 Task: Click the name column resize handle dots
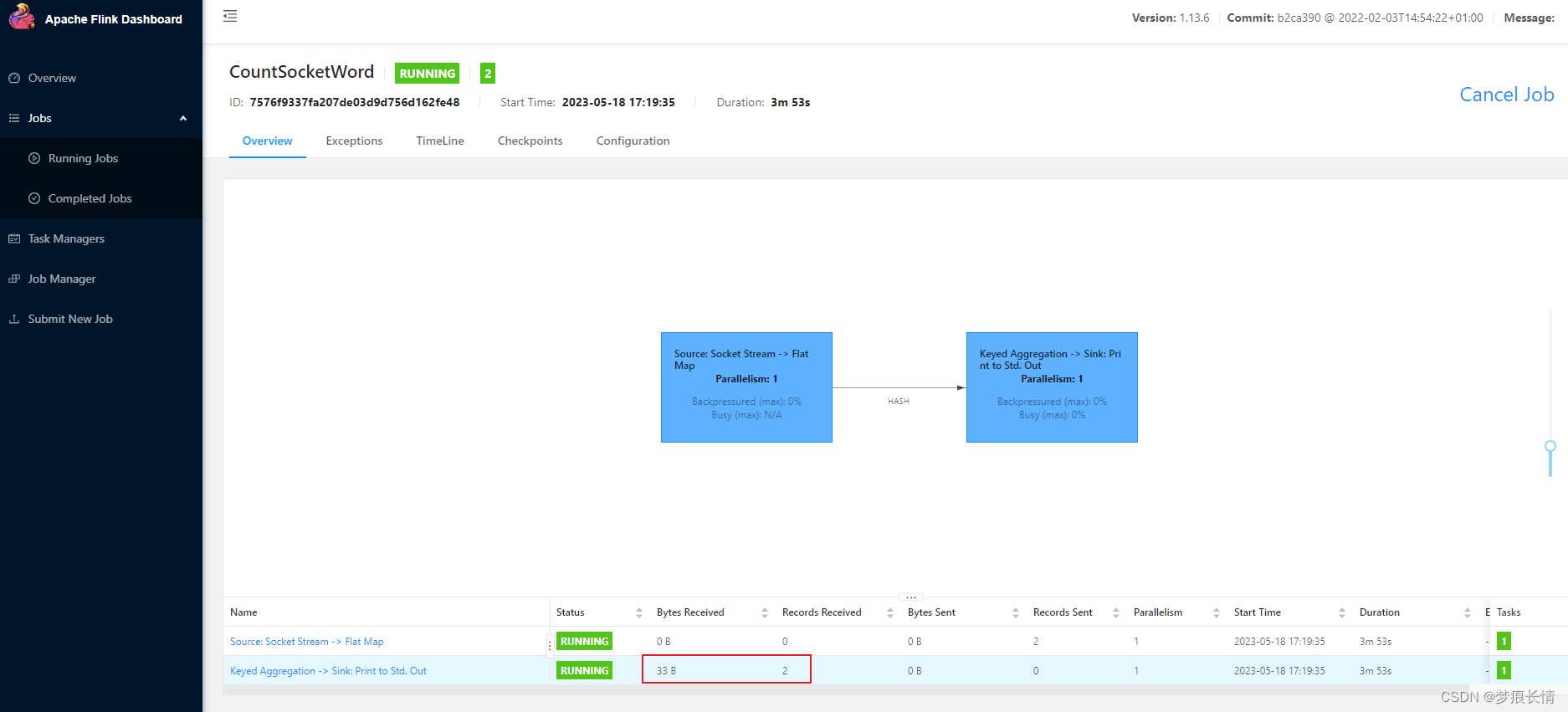[x=550, y=645]
